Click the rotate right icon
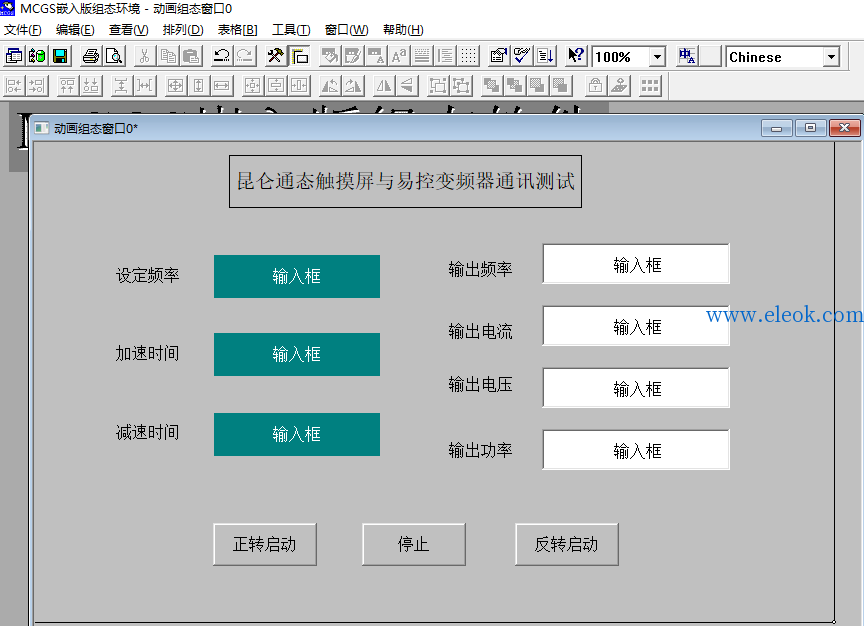This screenshot has width=864, height=626. 353,86
